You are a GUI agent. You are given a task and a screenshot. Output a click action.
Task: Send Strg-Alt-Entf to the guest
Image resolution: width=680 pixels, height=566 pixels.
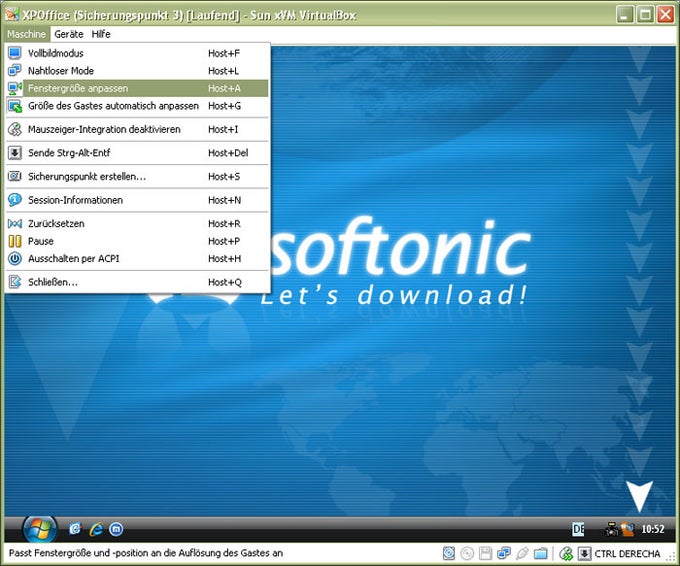click(x=137, y=153)
